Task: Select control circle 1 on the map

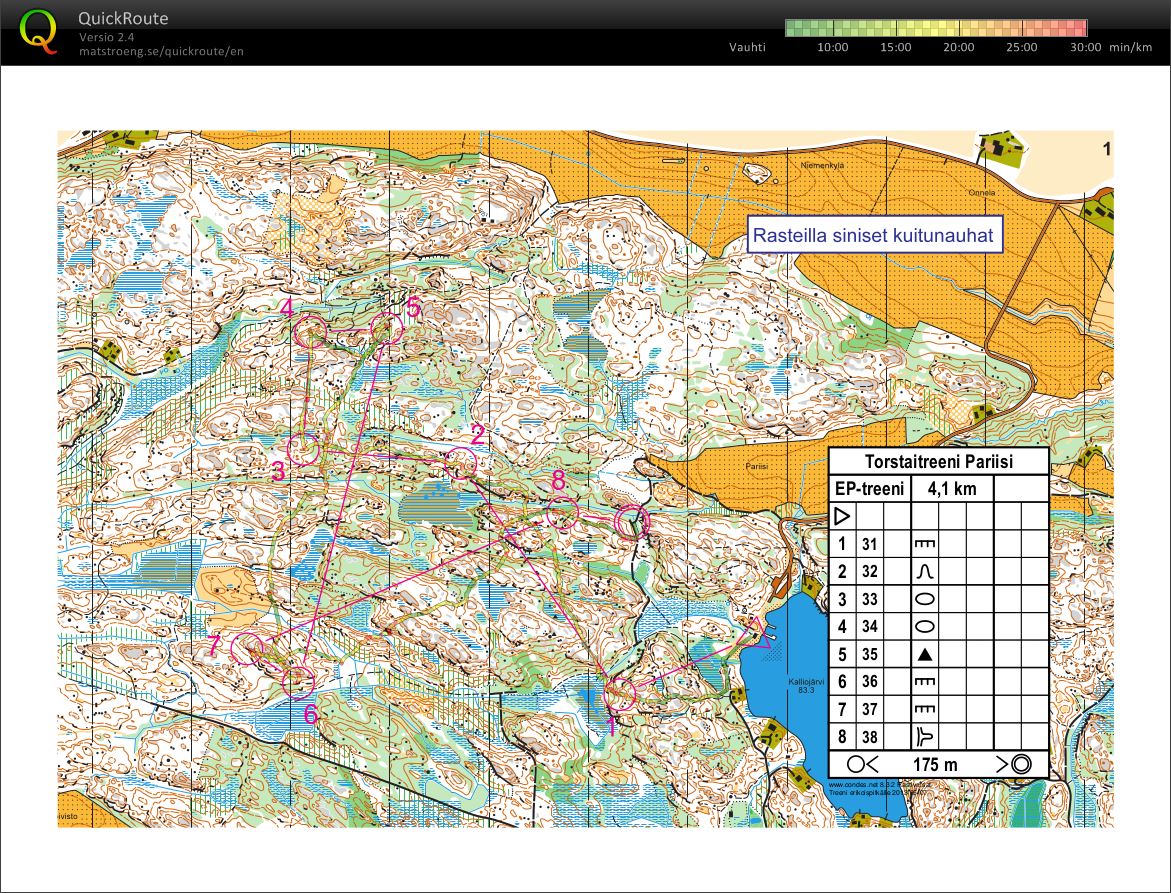Action: 620,693
